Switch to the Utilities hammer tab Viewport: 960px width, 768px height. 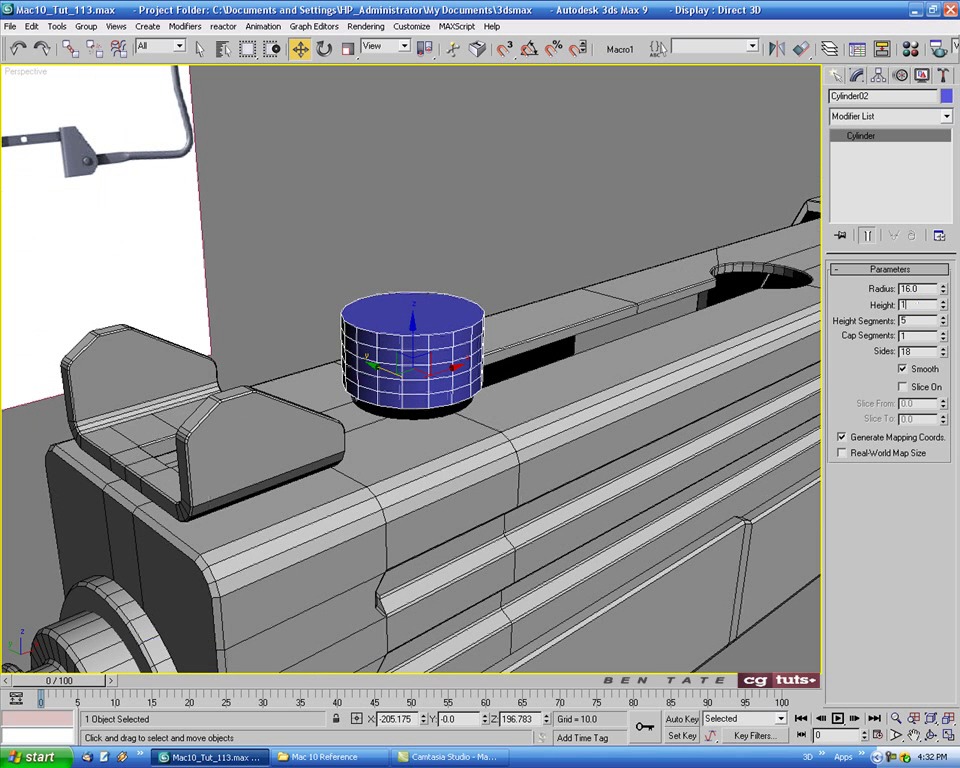coord(943,75)
